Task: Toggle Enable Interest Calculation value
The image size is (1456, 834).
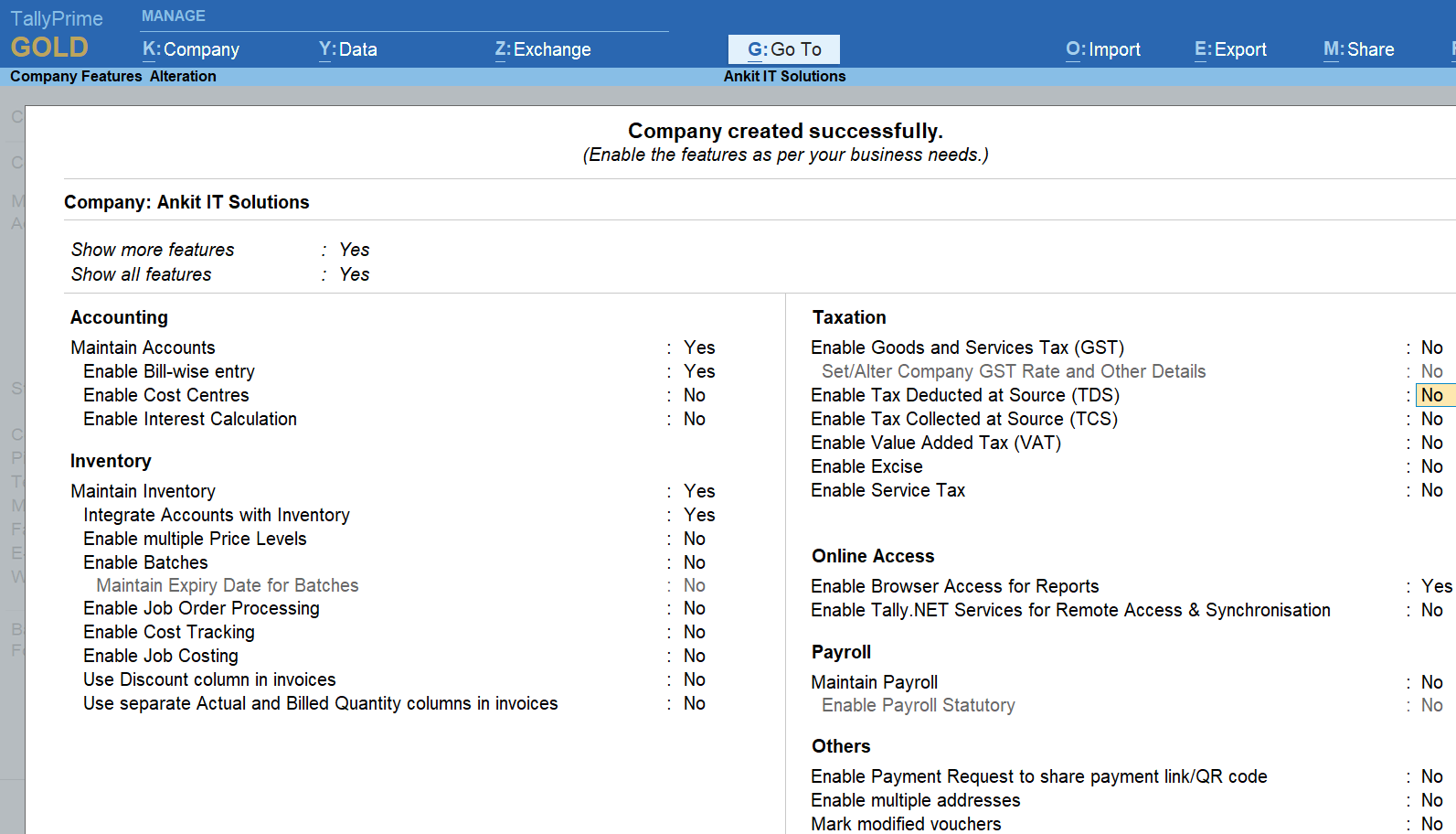Action: click(x=695, y=419)
